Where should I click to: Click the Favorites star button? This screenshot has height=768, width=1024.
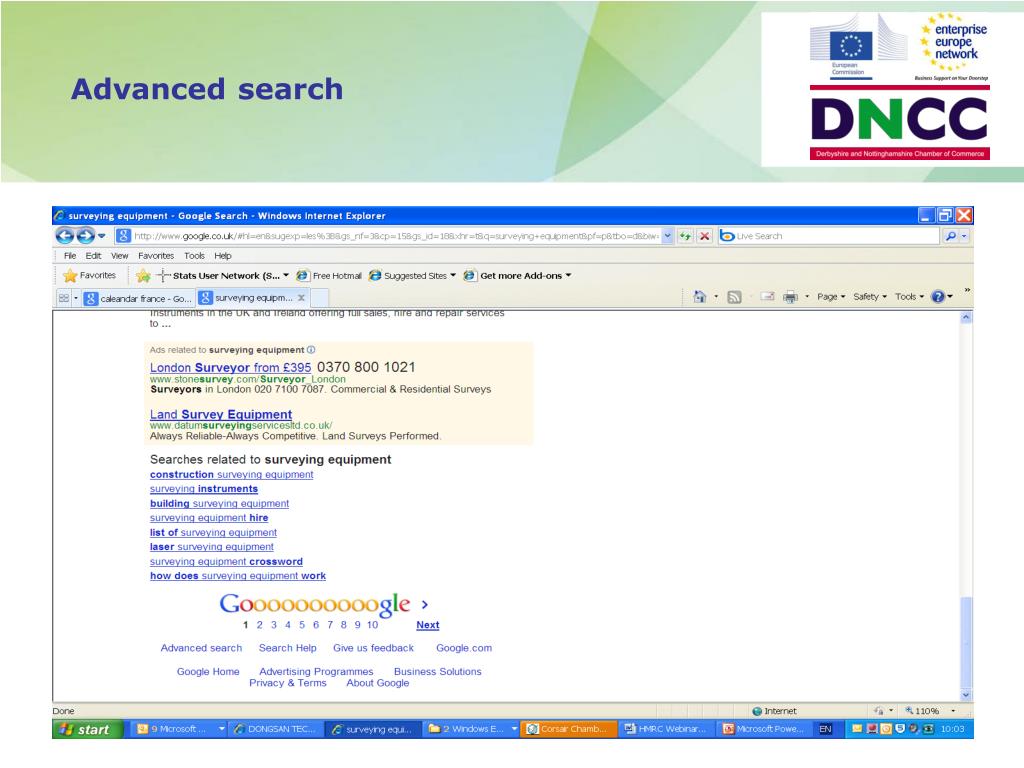tap(89, 276)
